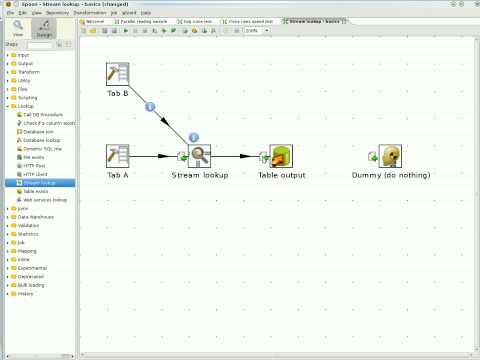Click green input arrow beside Table output
The image size is (480, 360).
tap(264, 156)
